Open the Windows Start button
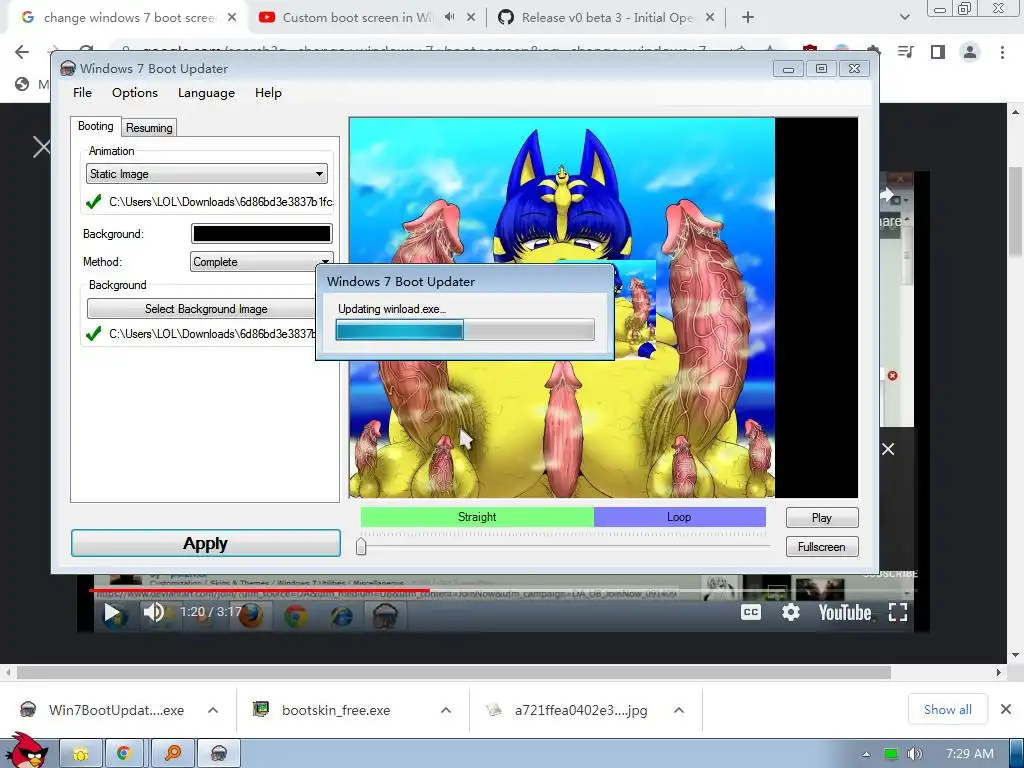This screenshot has height=768, width=1024. tap(25, 751)
